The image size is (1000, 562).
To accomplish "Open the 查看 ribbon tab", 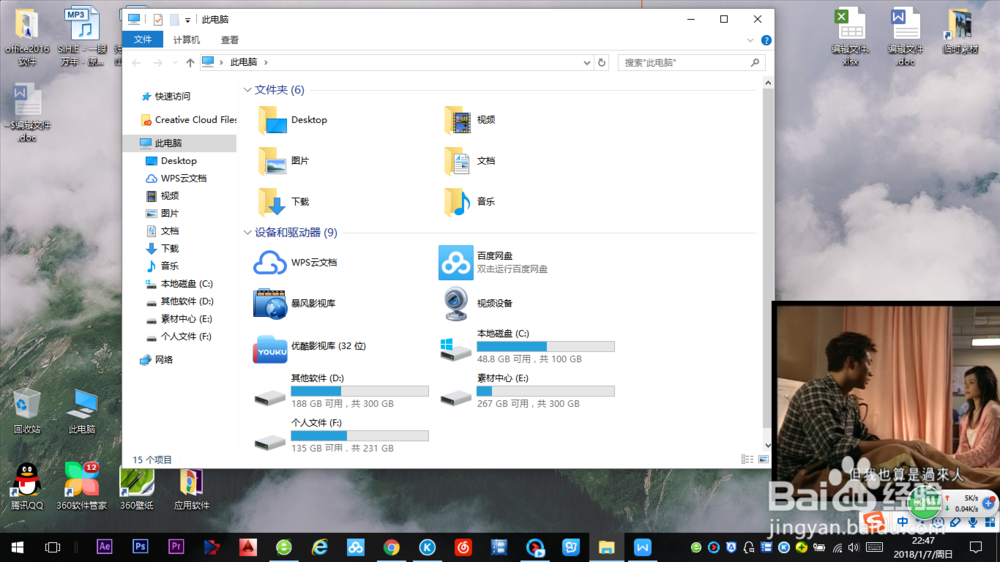I will [x=230, y=40].
